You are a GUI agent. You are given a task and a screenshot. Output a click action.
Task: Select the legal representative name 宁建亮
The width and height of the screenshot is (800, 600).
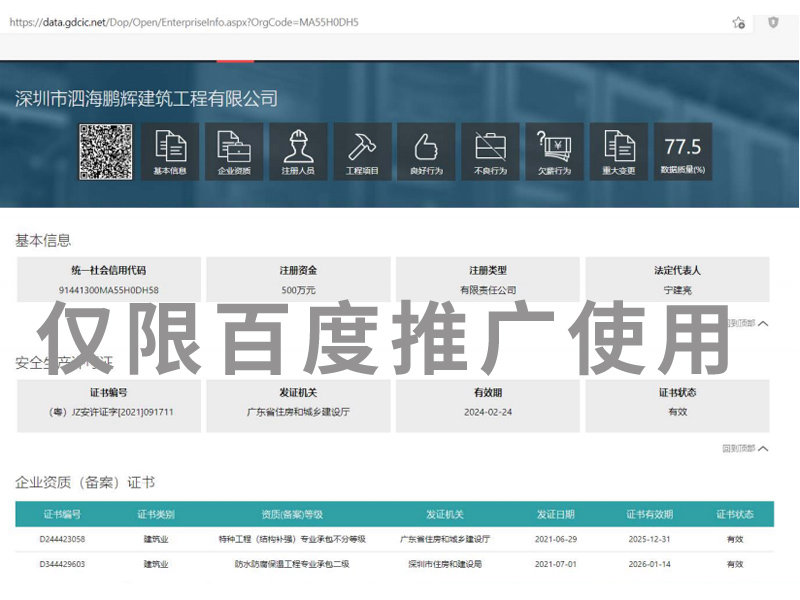click(678, 290)
